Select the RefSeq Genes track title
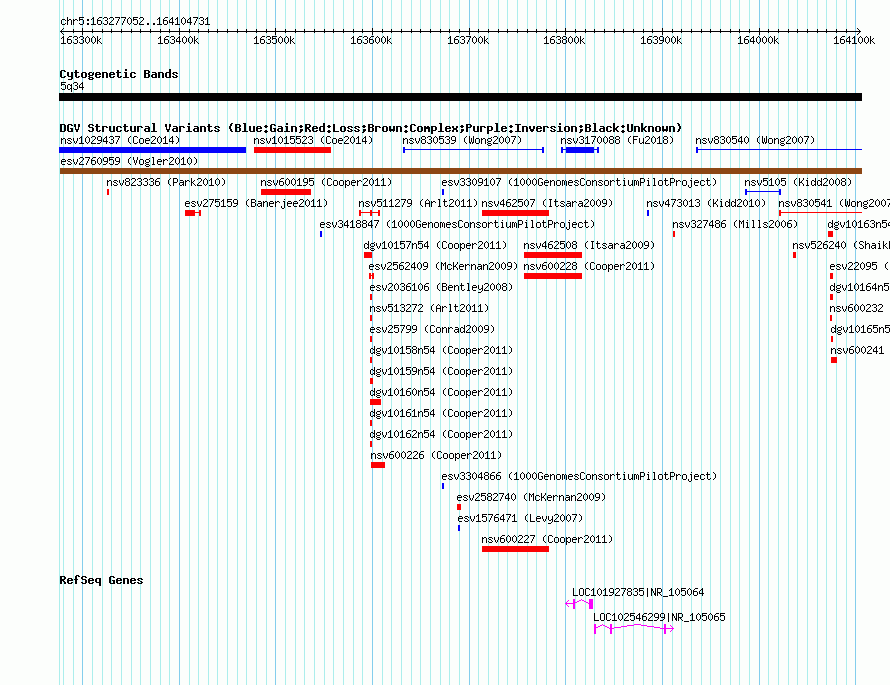This screenshot has height=685, width=890. pyautogui.click(x=101, y=580)
